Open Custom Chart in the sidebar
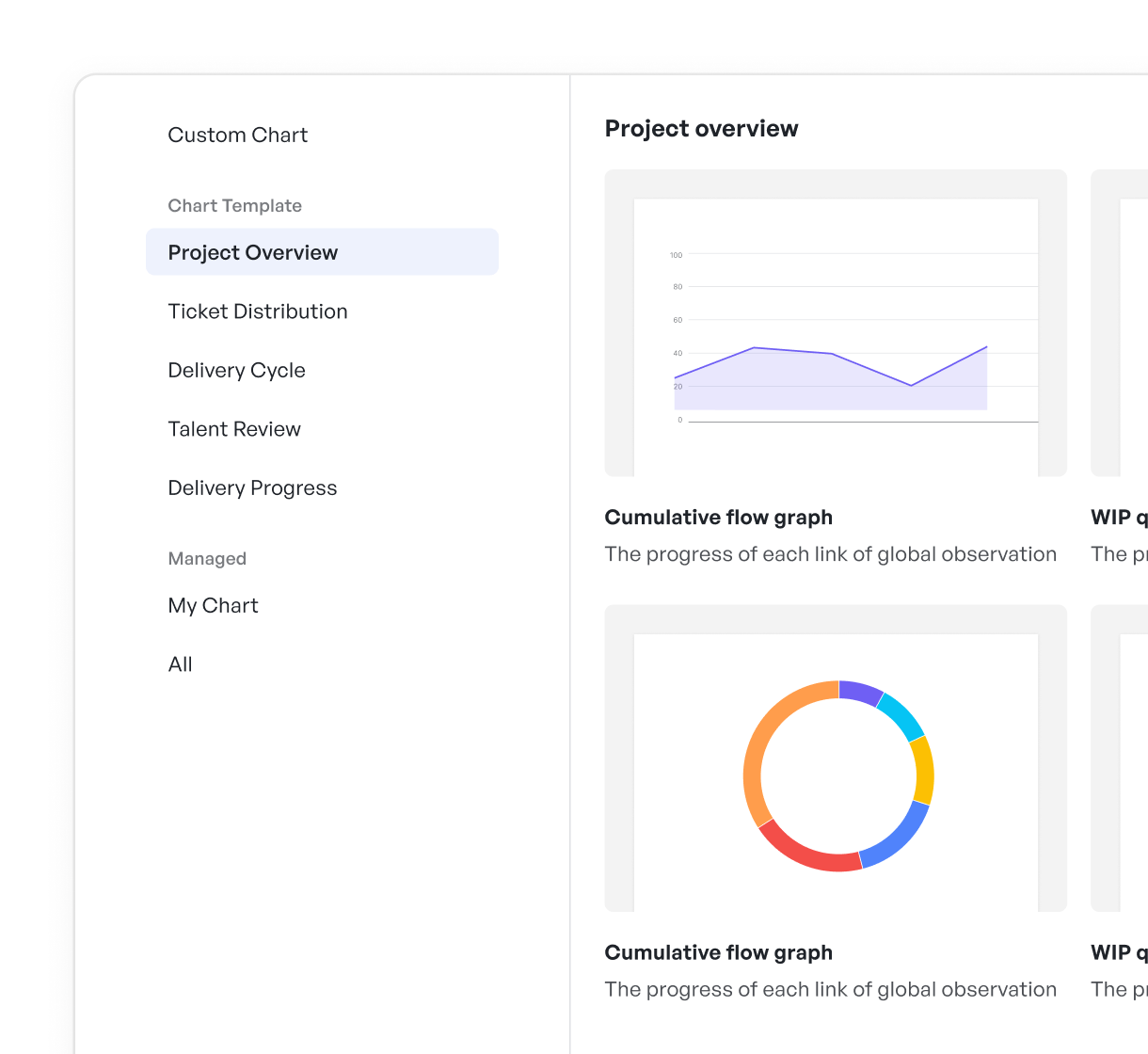 (237, 135)
